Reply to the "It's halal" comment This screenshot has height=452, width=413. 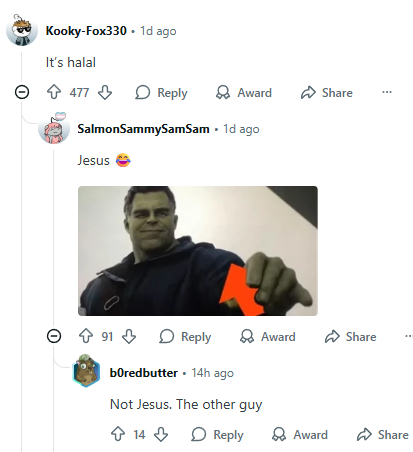(161, 93)
